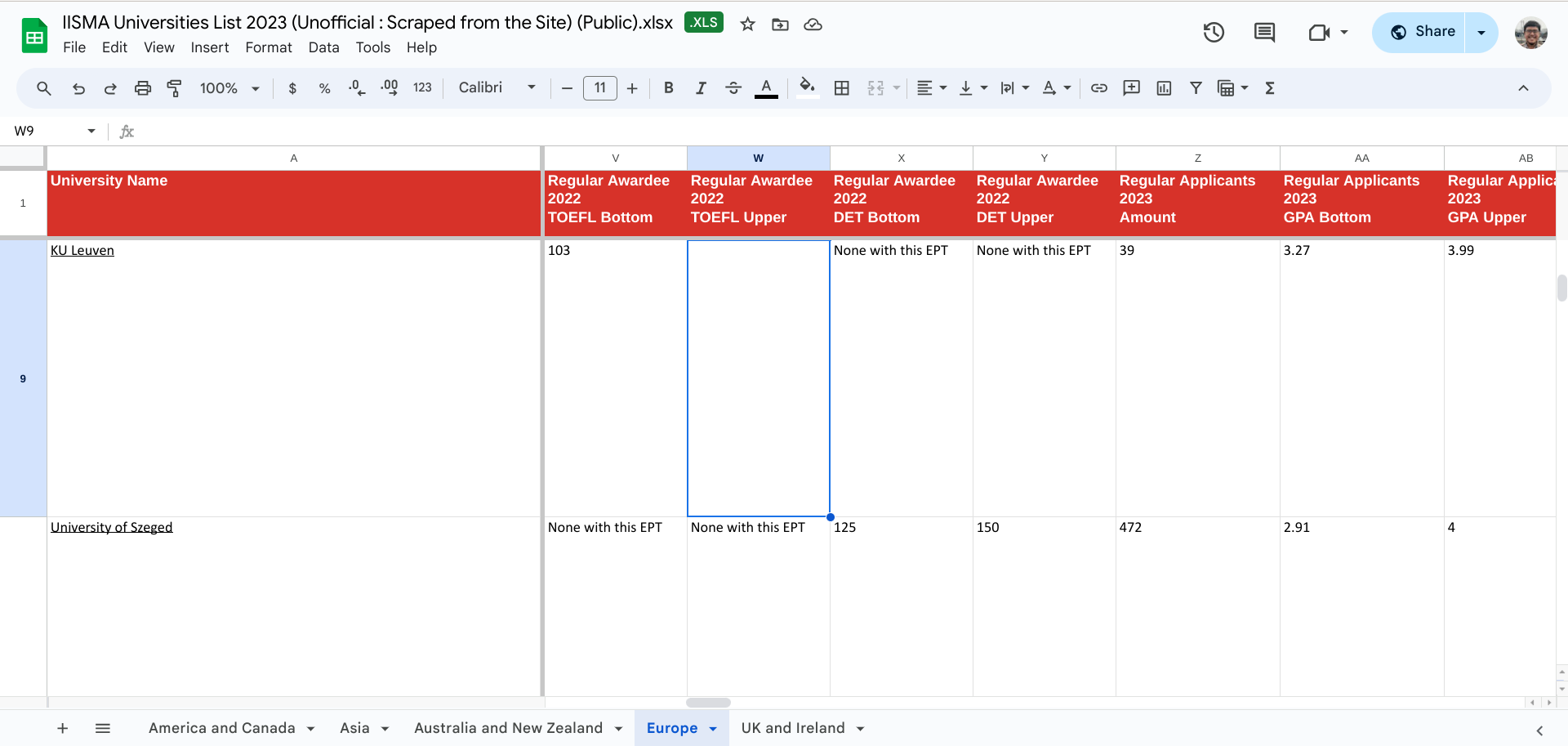Open the Calibri font dropdown
This screenshot has width=1568, height=746.
(x=497, y=87)
